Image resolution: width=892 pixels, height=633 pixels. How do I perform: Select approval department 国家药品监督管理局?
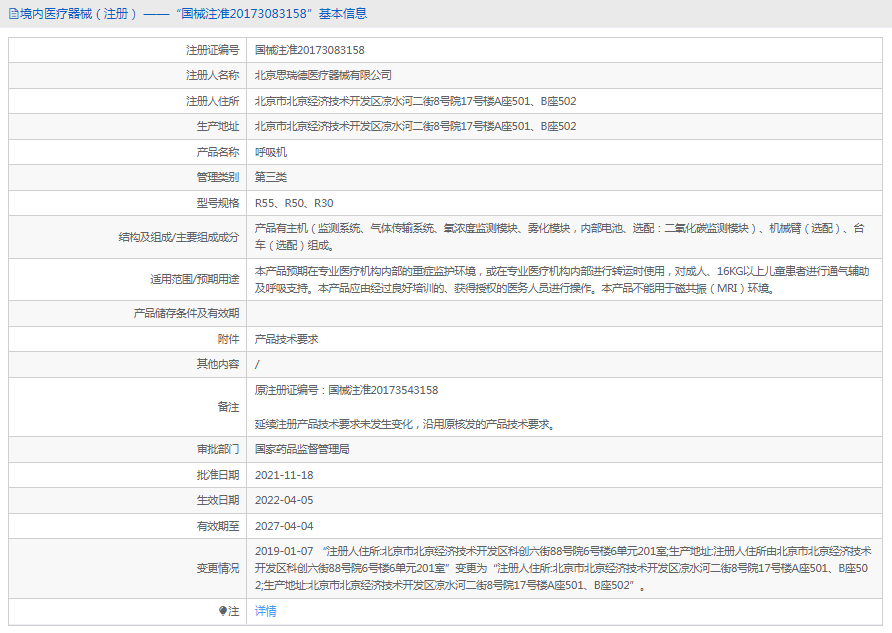tap(302, 449)
